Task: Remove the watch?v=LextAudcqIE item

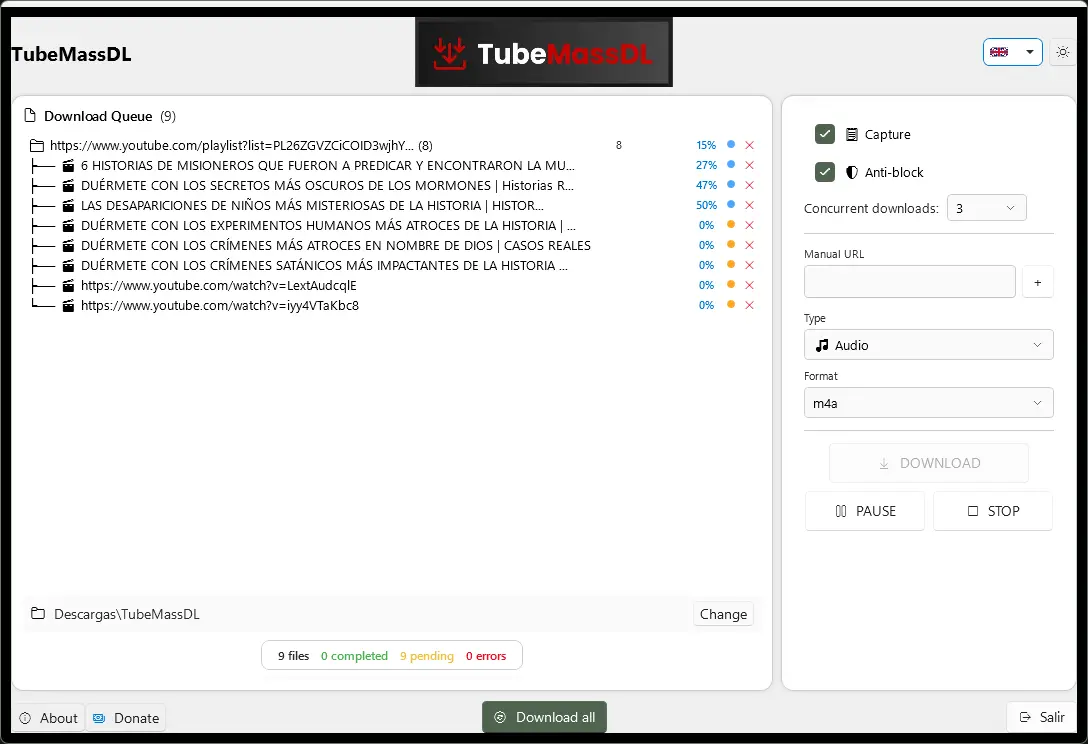Action: 749,285
